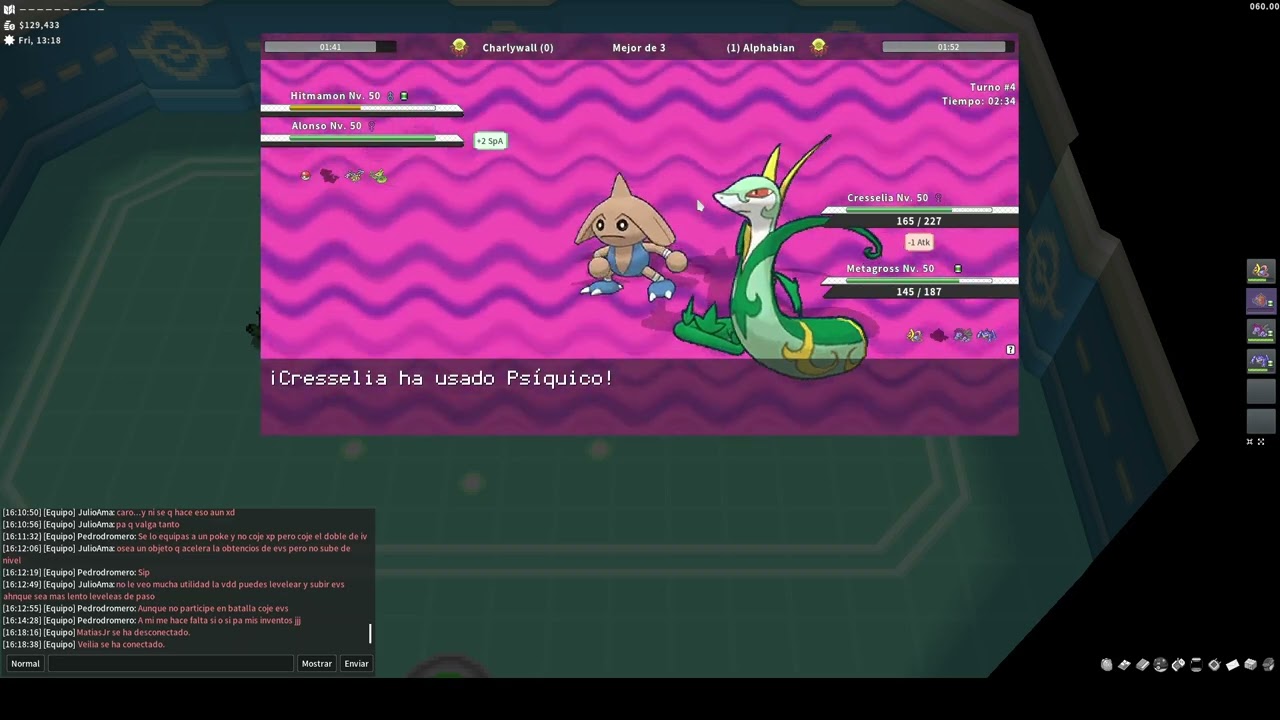The height and width of the screenshot is (720, 1280).
Task: Click the $129,433 money display
Action: click(x=39, y=25)
